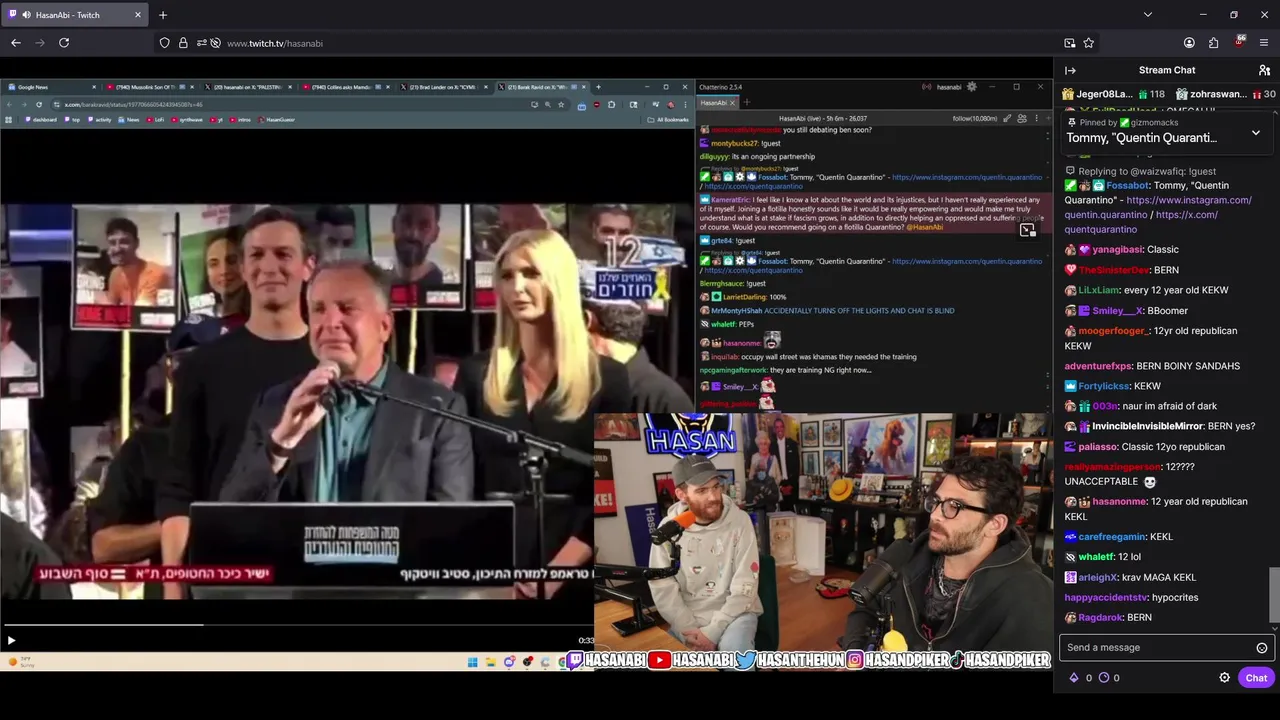This screenshot has height=720, width=1280.
Task: Open the chat community users list
Action: (x=1264, y=70)
